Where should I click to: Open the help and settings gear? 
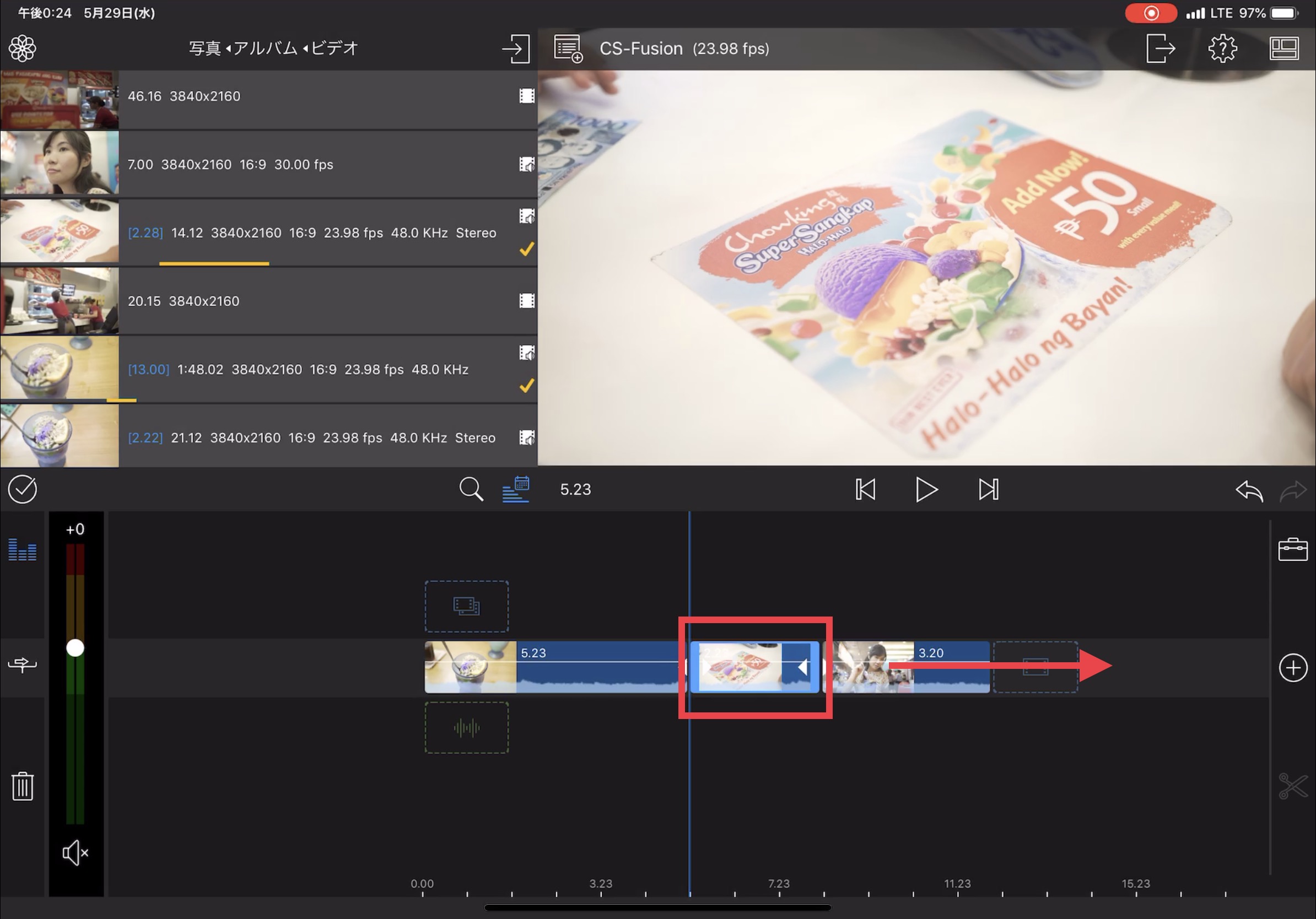[x=1222, y=48]
